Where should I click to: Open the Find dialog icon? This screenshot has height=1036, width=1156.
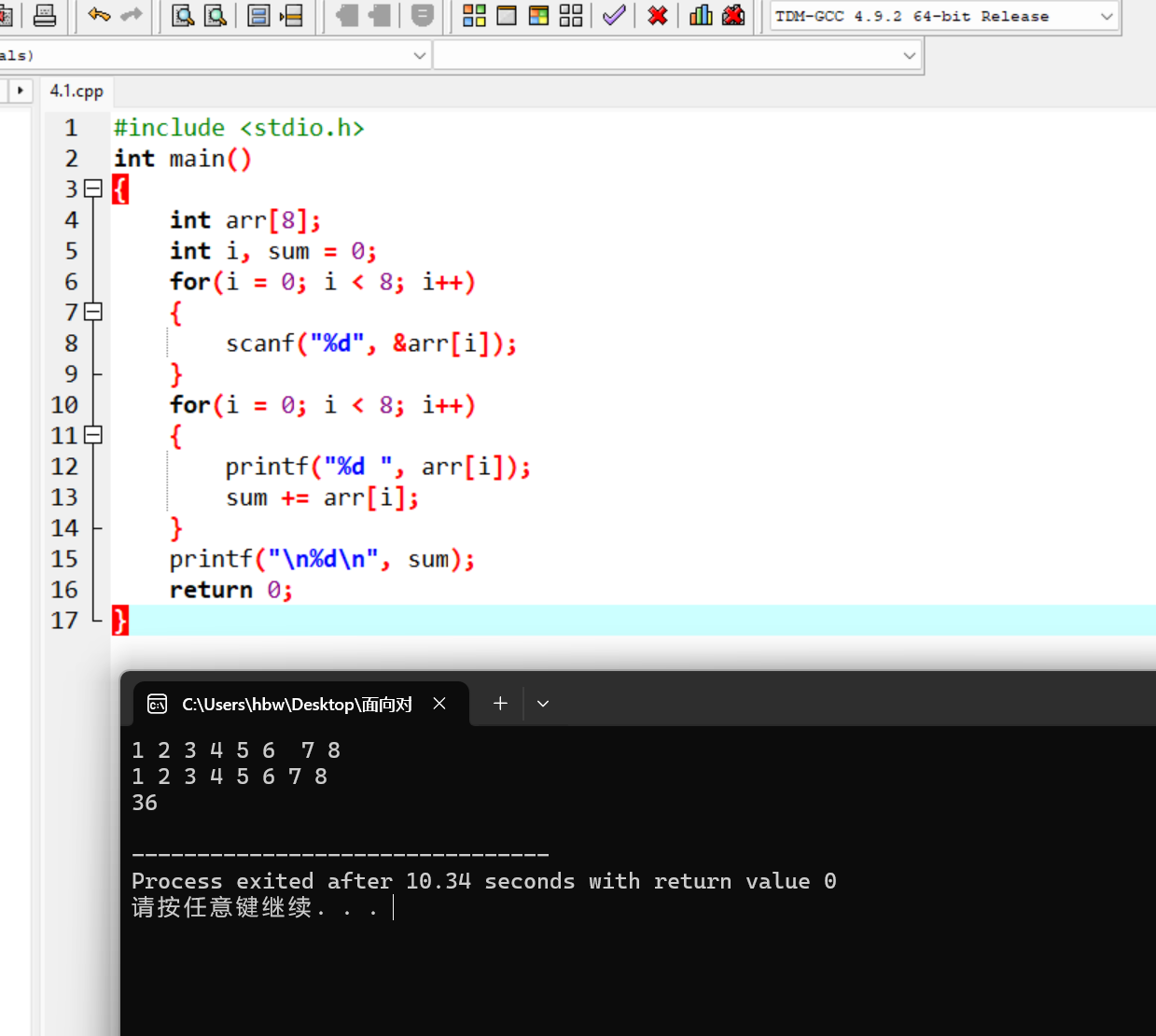pyautogui.click(x=183, y=15)
